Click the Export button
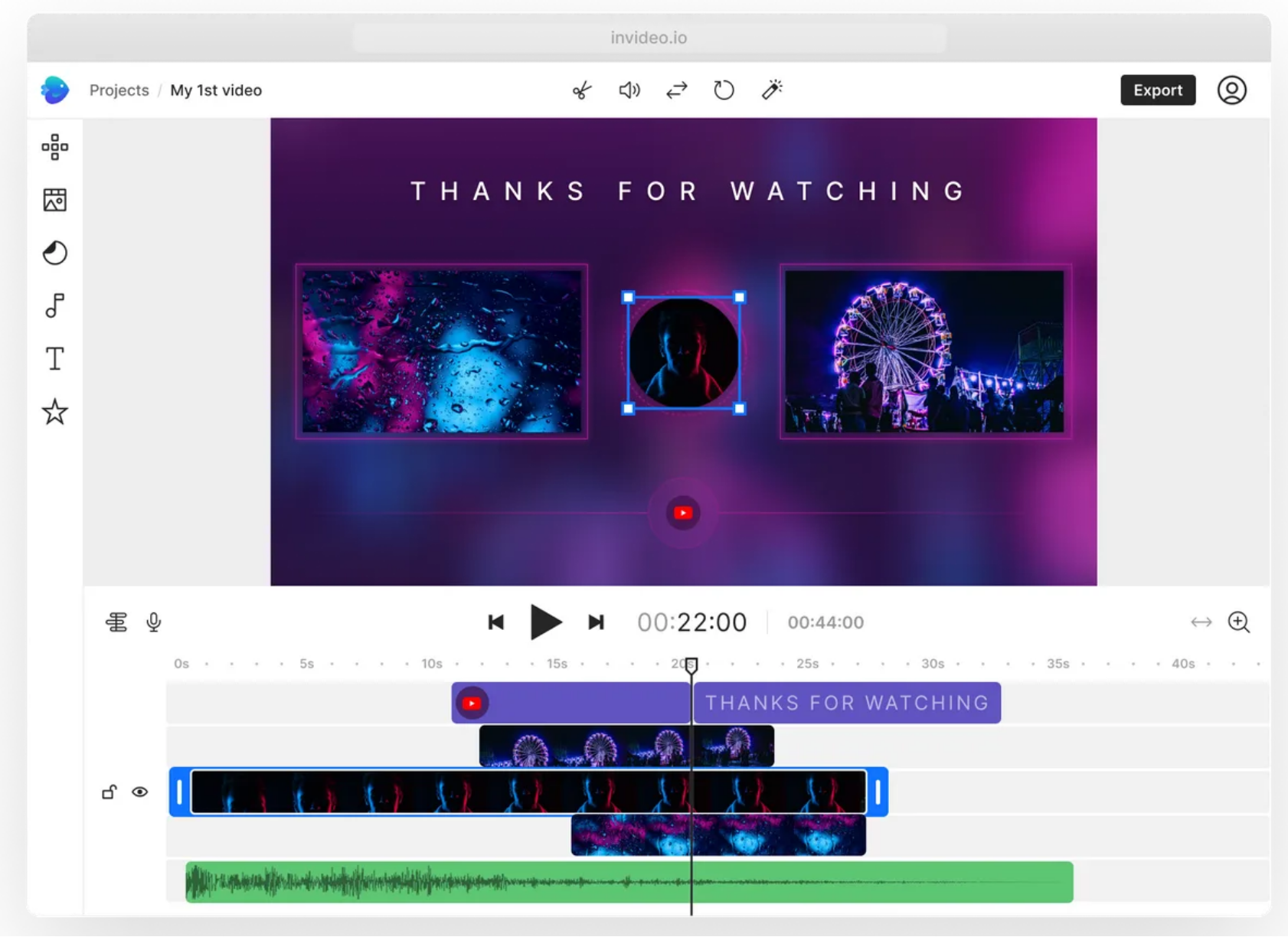 pyautogui.click(x=1157, y=90)
